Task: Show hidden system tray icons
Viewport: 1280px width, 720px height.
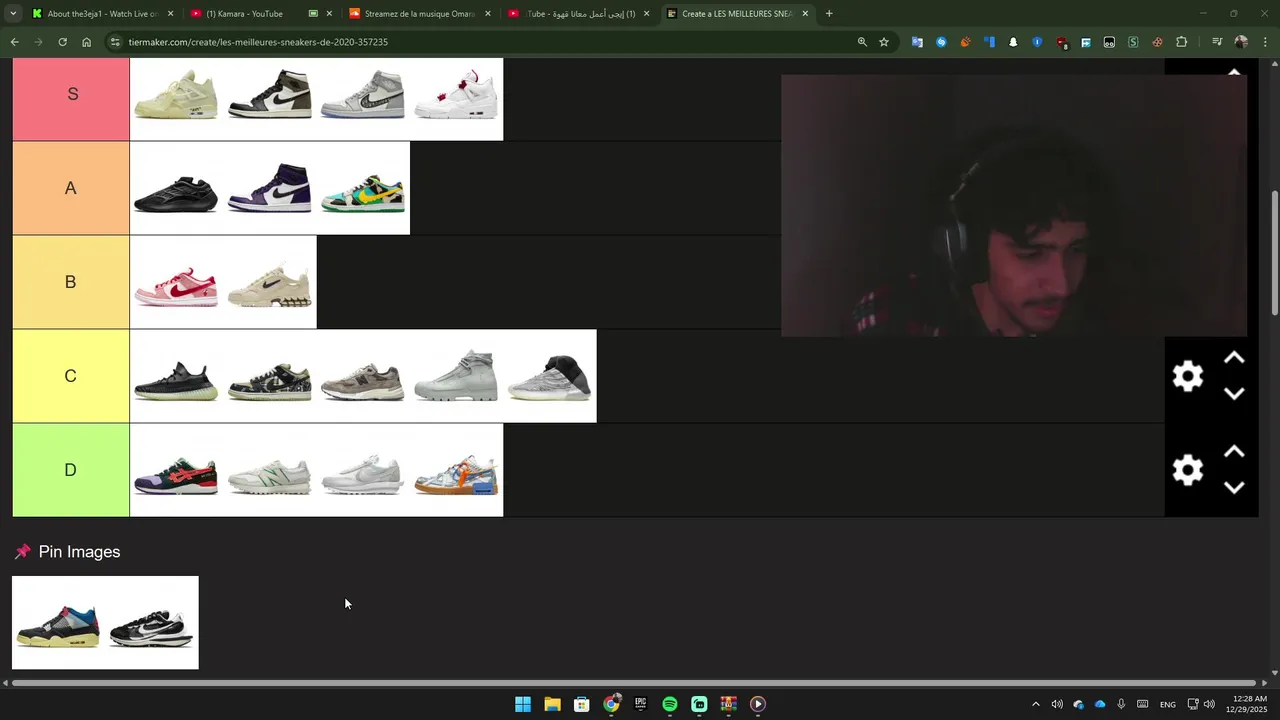Action: pyautogui.click(x=1035, y=704)
